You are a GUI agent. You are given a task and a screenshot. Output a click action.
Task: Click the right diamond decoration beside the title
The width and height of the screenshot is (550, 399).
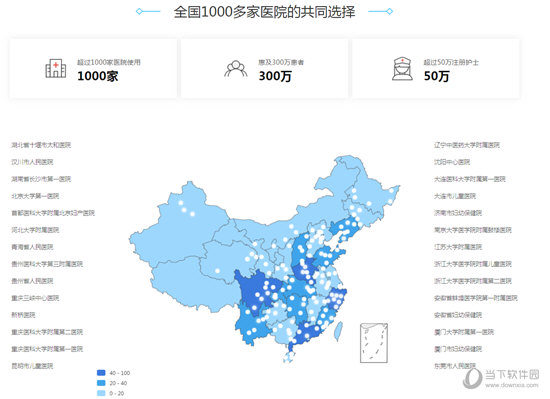(390, 12)
